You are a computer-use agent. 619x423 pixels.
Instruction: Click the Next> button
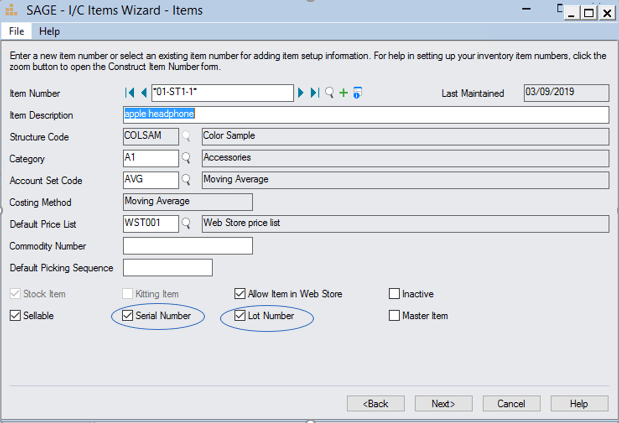point(443,404)
